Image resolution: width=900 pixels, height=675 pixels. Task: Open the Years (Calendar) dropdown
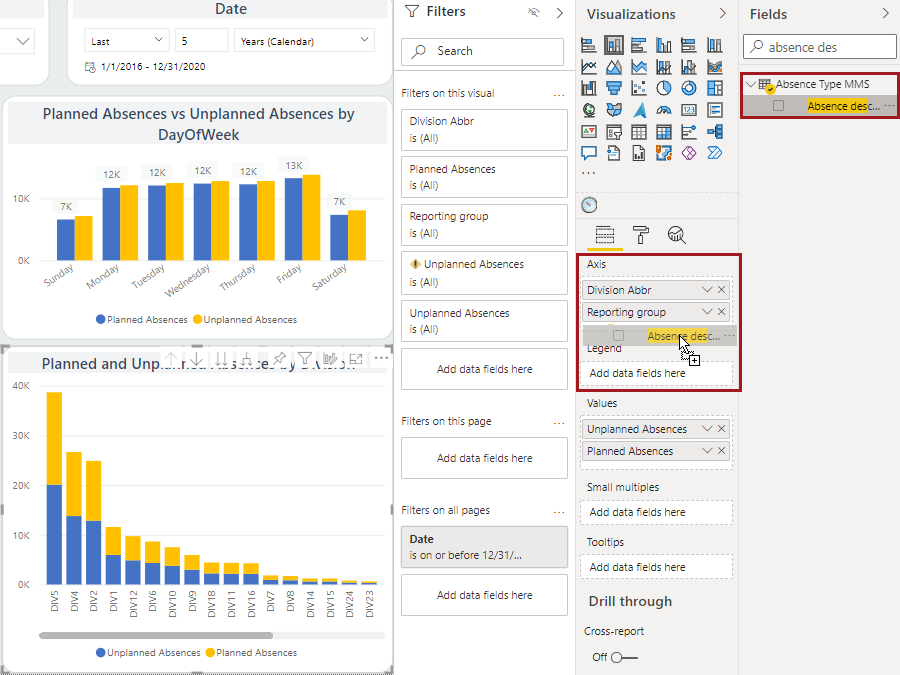304,41
